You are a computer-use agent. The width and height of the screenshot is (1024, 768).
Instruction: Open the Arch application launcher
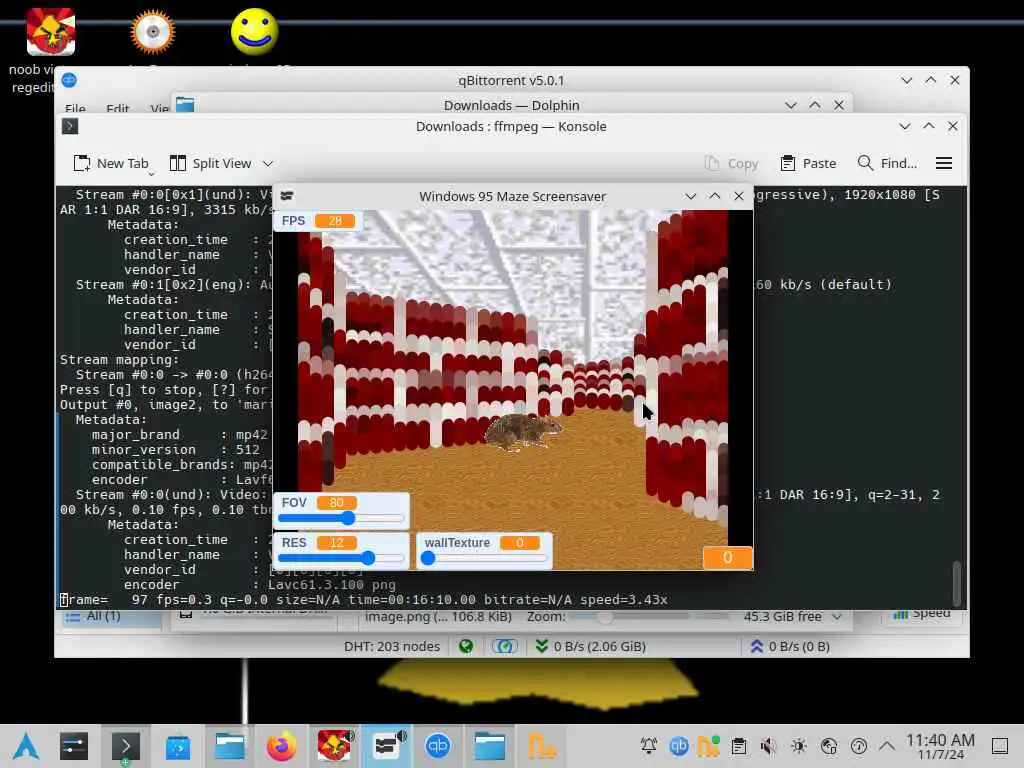25,746
